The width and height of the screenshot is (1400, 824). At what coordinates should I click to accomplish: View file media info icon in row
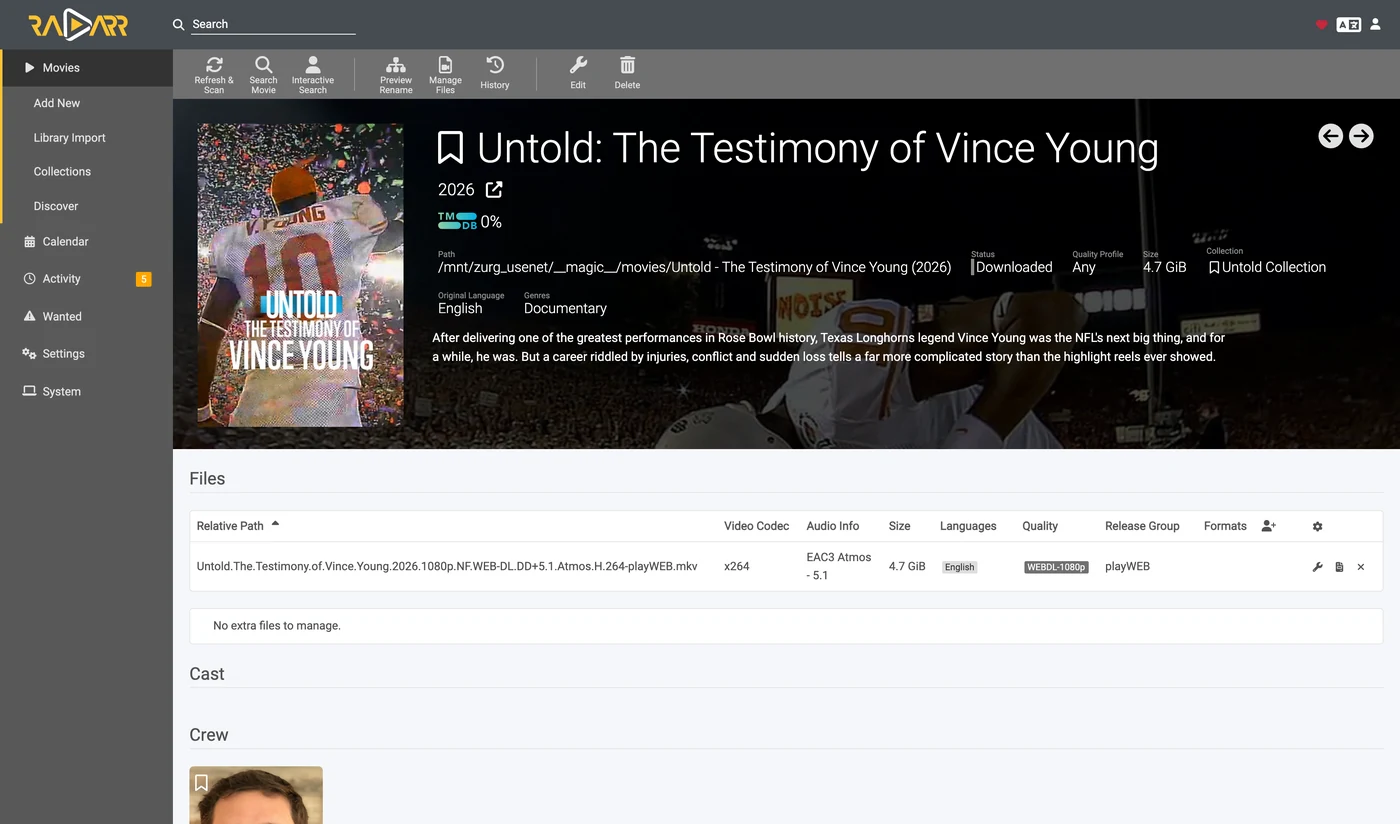point(1339,567)
